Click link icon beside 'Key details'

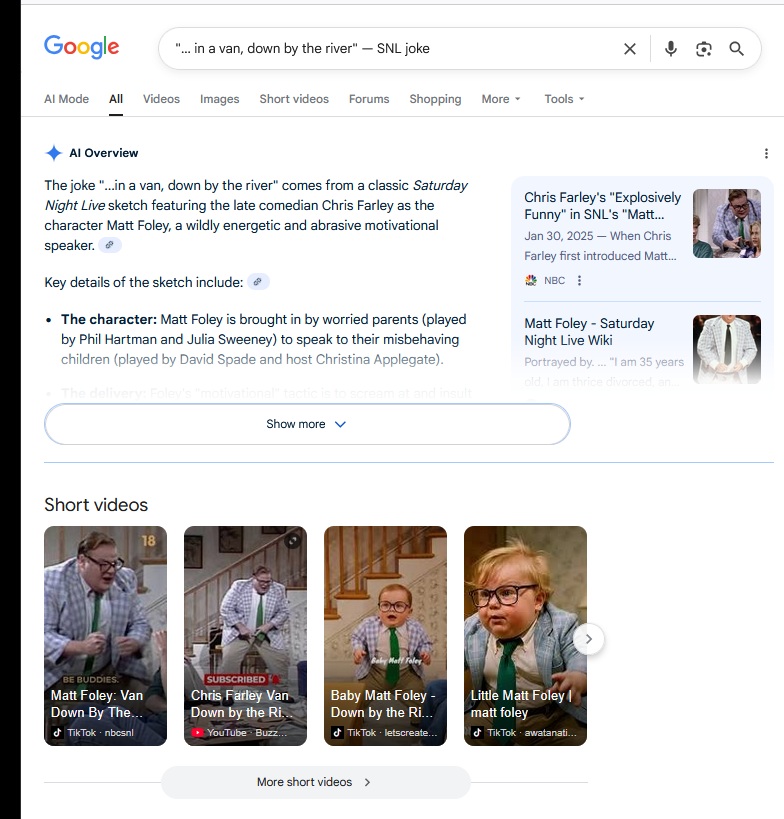point(258,282)
